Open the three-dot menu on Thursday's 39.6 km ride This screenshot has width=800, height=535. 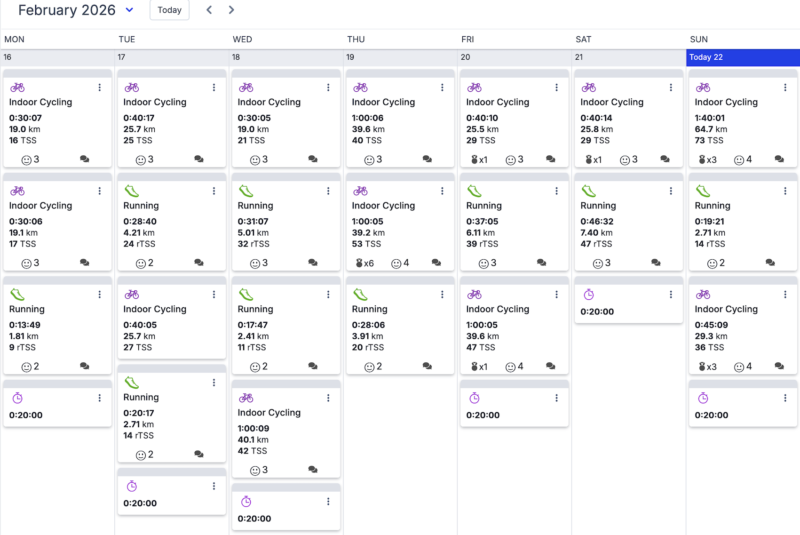[443, 88]
